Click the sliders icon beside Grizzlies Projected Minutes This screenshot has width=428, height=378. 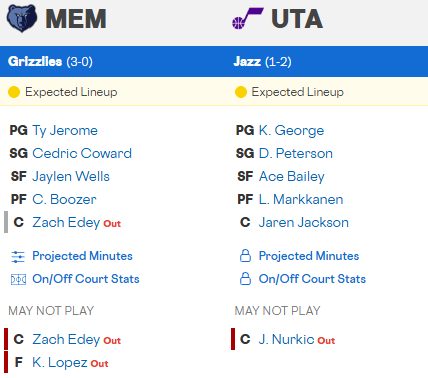(18, 256)
